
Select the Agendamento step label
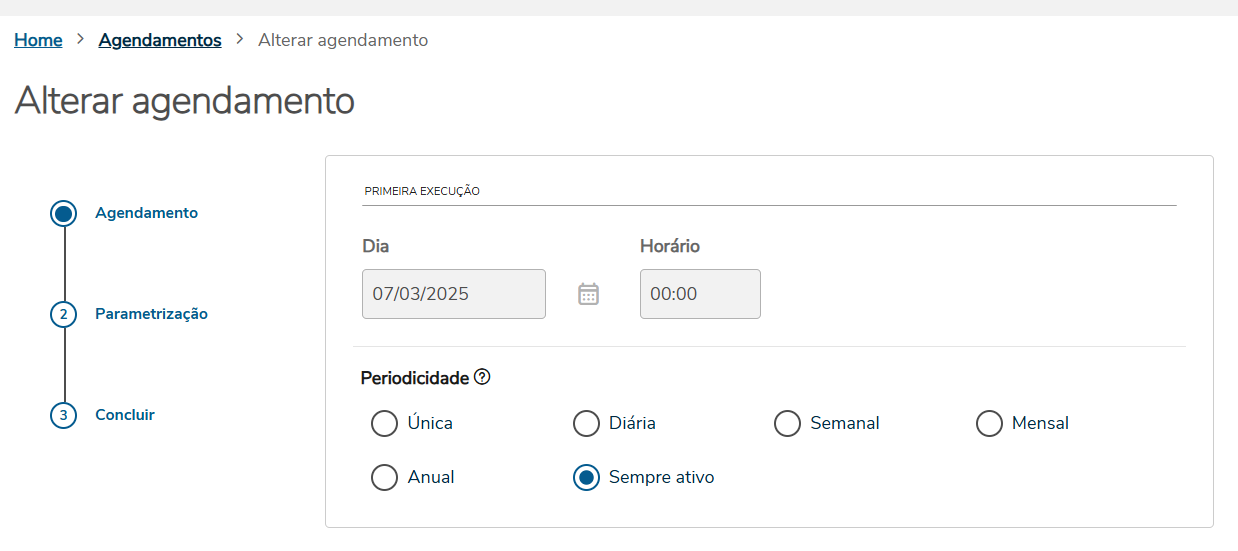click(146, 213)
